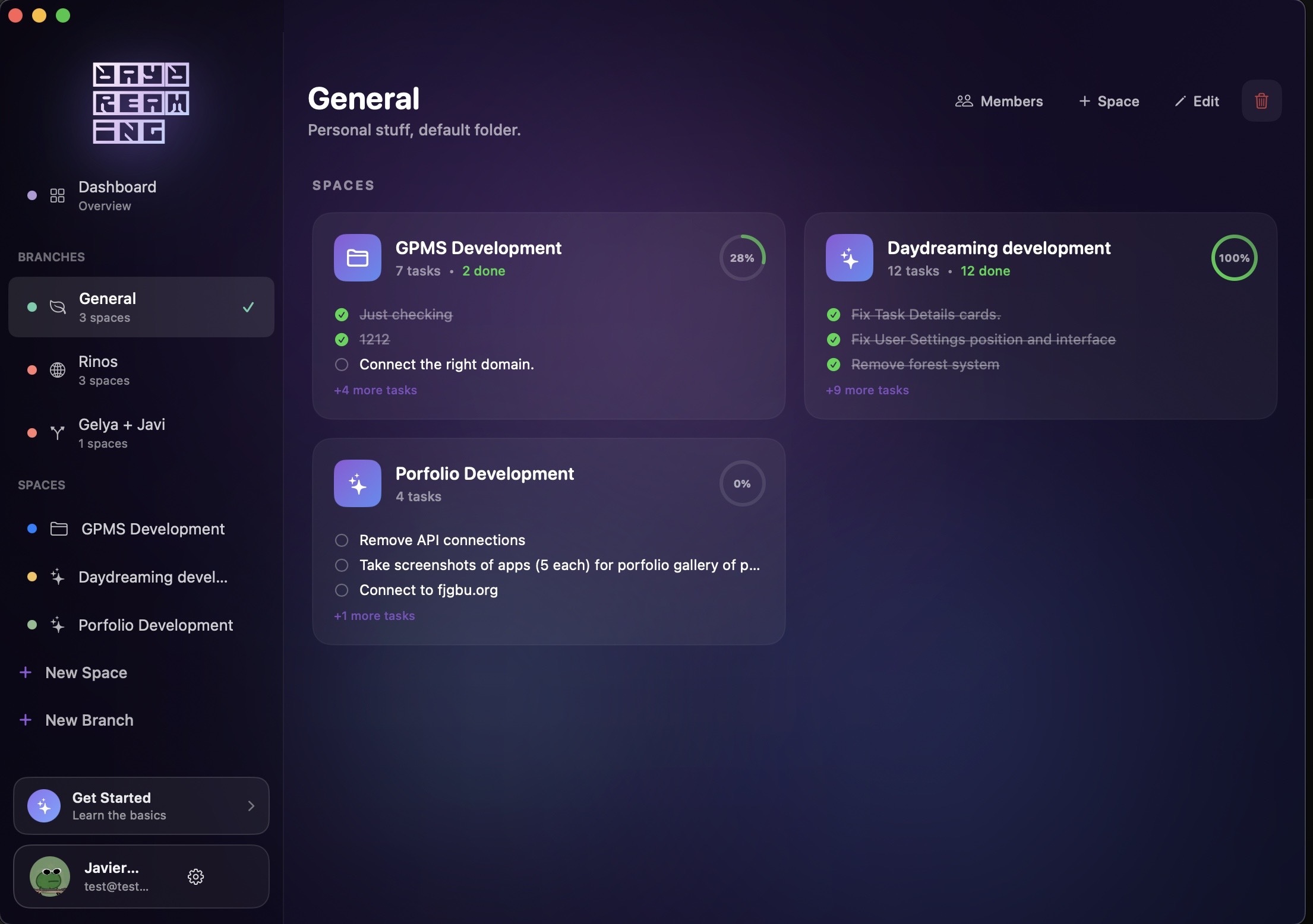The width and height of the screenshot is (1313, 924).
Task: Uncheck the Just checking completed task
Action: click(x=342, y=315)
